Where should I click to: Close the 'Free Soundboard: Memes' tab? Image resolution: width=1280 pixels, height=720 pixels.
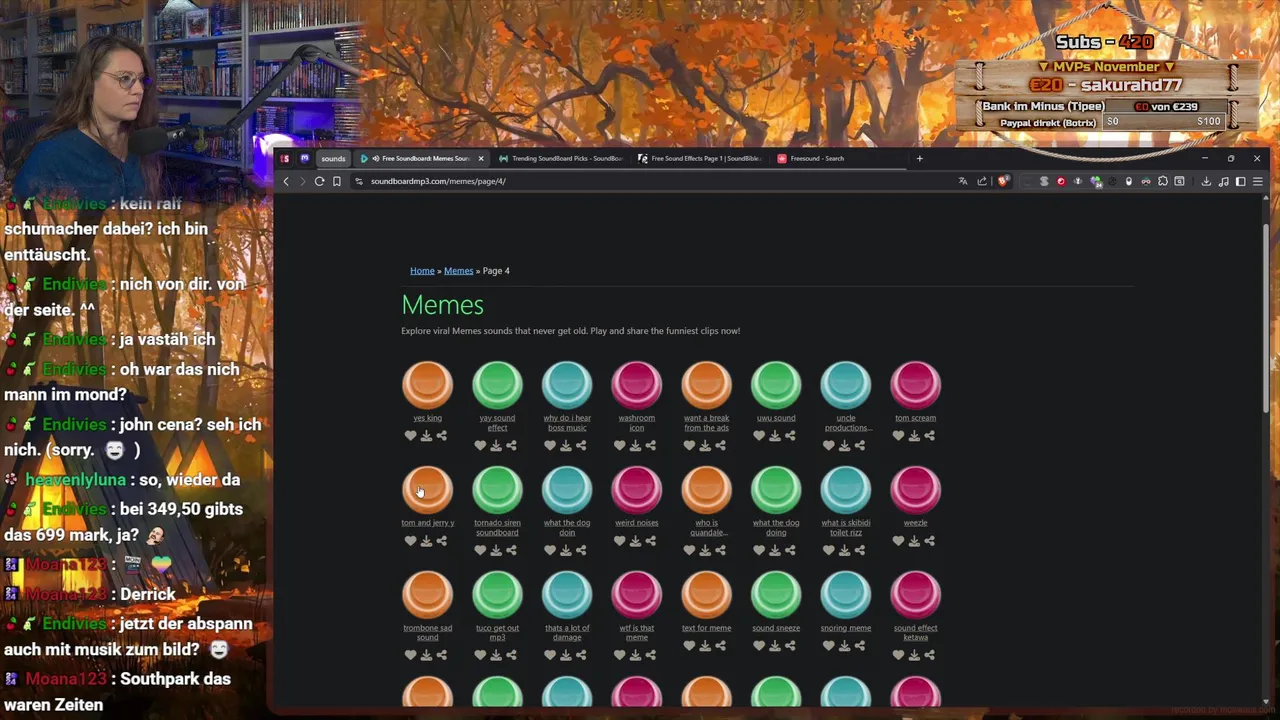[481, 158]
